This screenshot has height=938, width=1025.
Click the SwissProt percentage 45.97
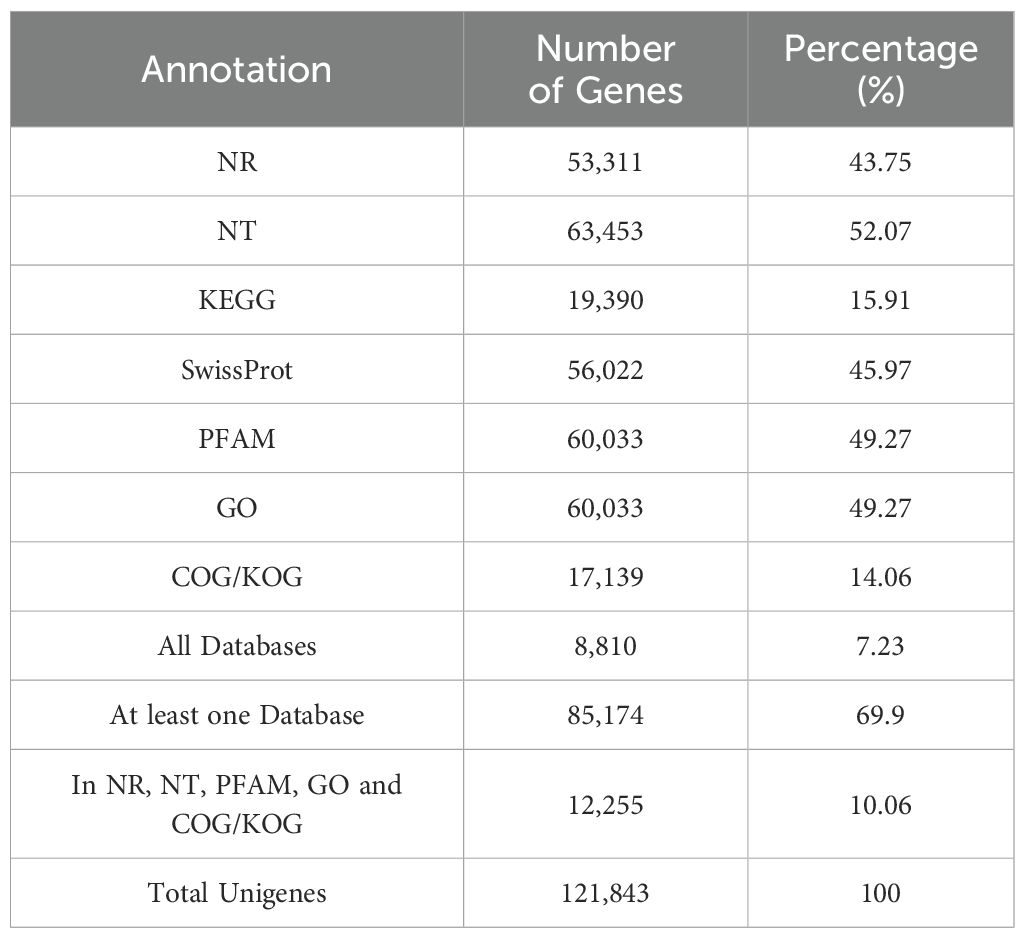[880, 370]
